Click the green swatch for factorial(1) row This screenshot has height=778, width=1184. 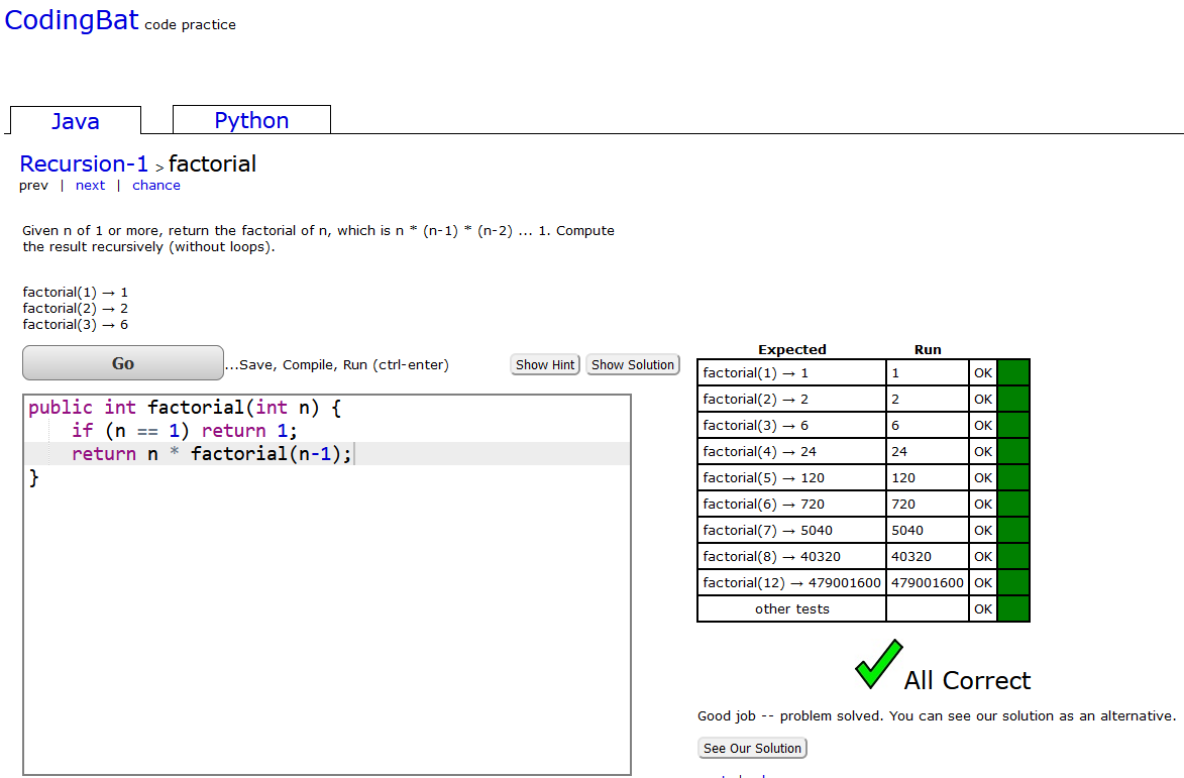coord(1013,373)
